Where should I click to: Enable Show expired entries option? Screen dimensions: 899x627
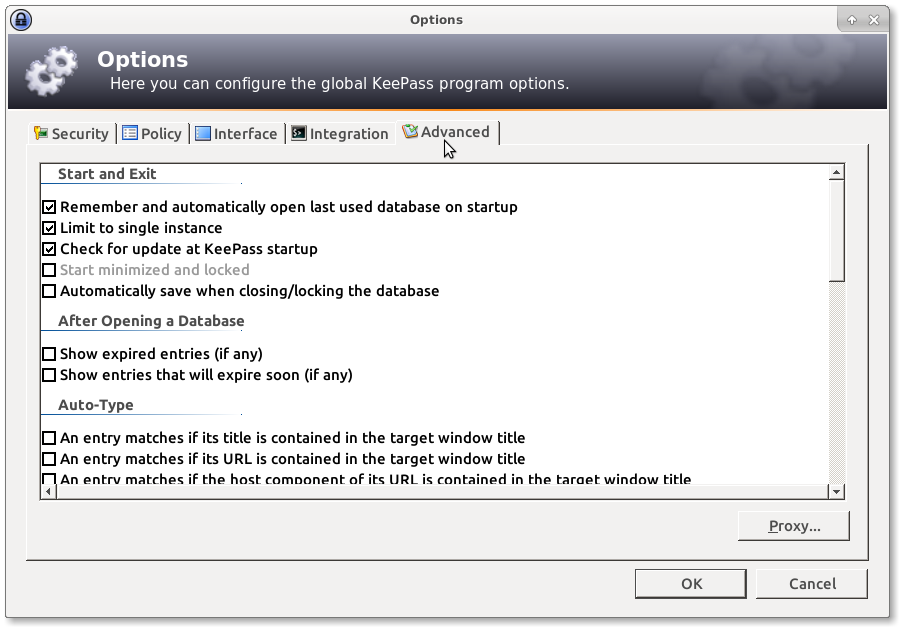(49, 354)
